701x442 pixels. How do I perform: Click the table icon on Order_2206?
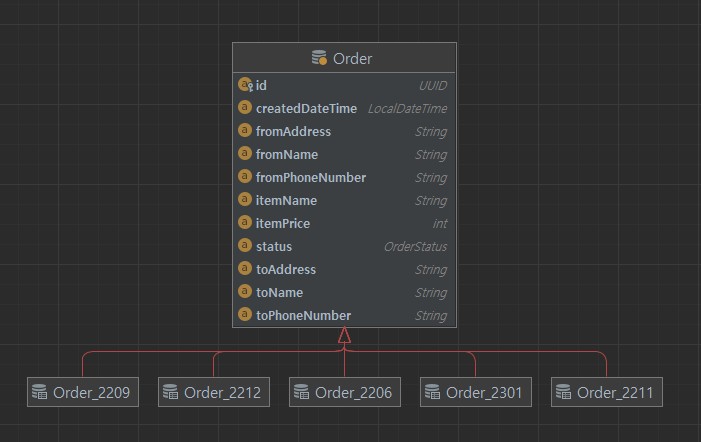302,392
